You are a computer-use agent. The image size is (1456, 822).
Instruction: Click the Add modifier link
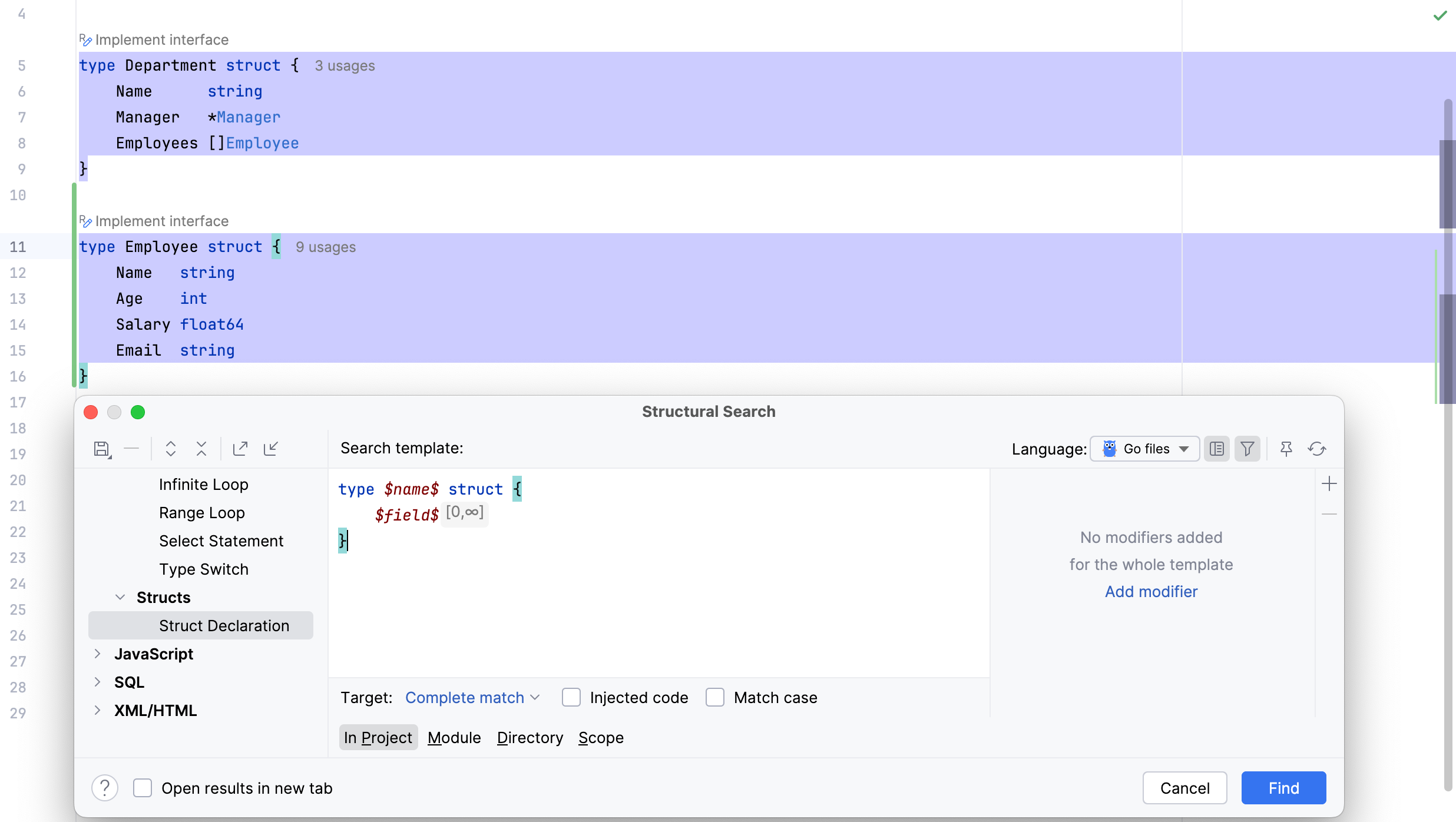point(1150,592)
